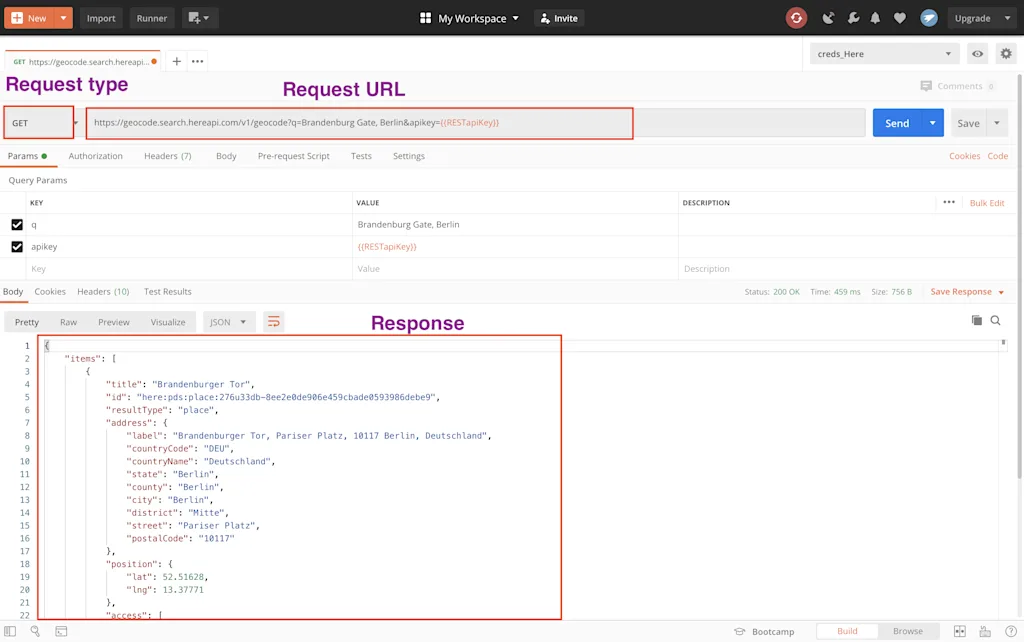Open the request Headers (7) tab
This screenshot has width=1024, height=642.
168,156
